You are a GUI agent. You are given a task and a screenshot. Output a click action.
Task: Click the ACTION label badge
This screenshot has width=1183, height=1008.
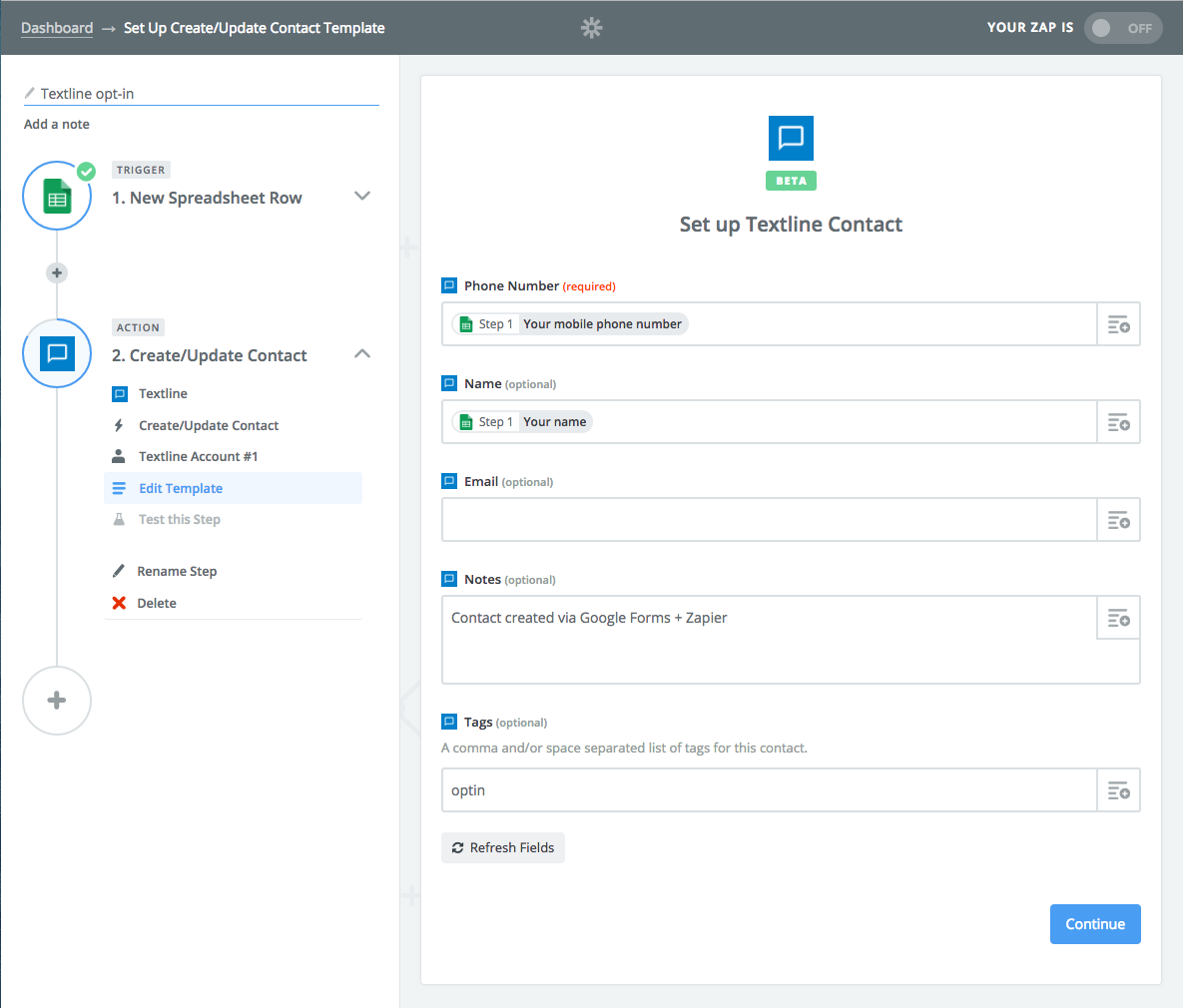(x=138, y=327)
